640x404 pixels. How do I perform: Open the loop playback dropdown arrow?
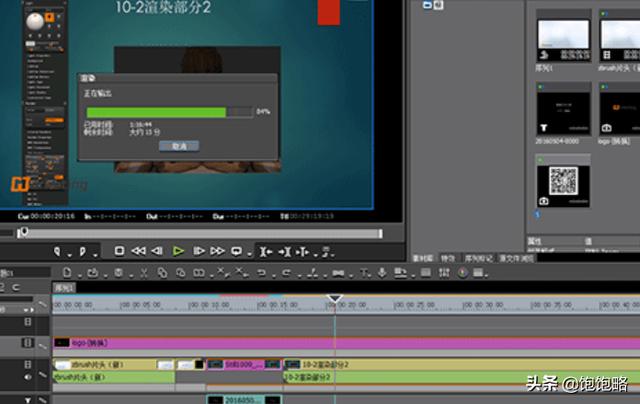pyautogui.click(x=248, y=251)
